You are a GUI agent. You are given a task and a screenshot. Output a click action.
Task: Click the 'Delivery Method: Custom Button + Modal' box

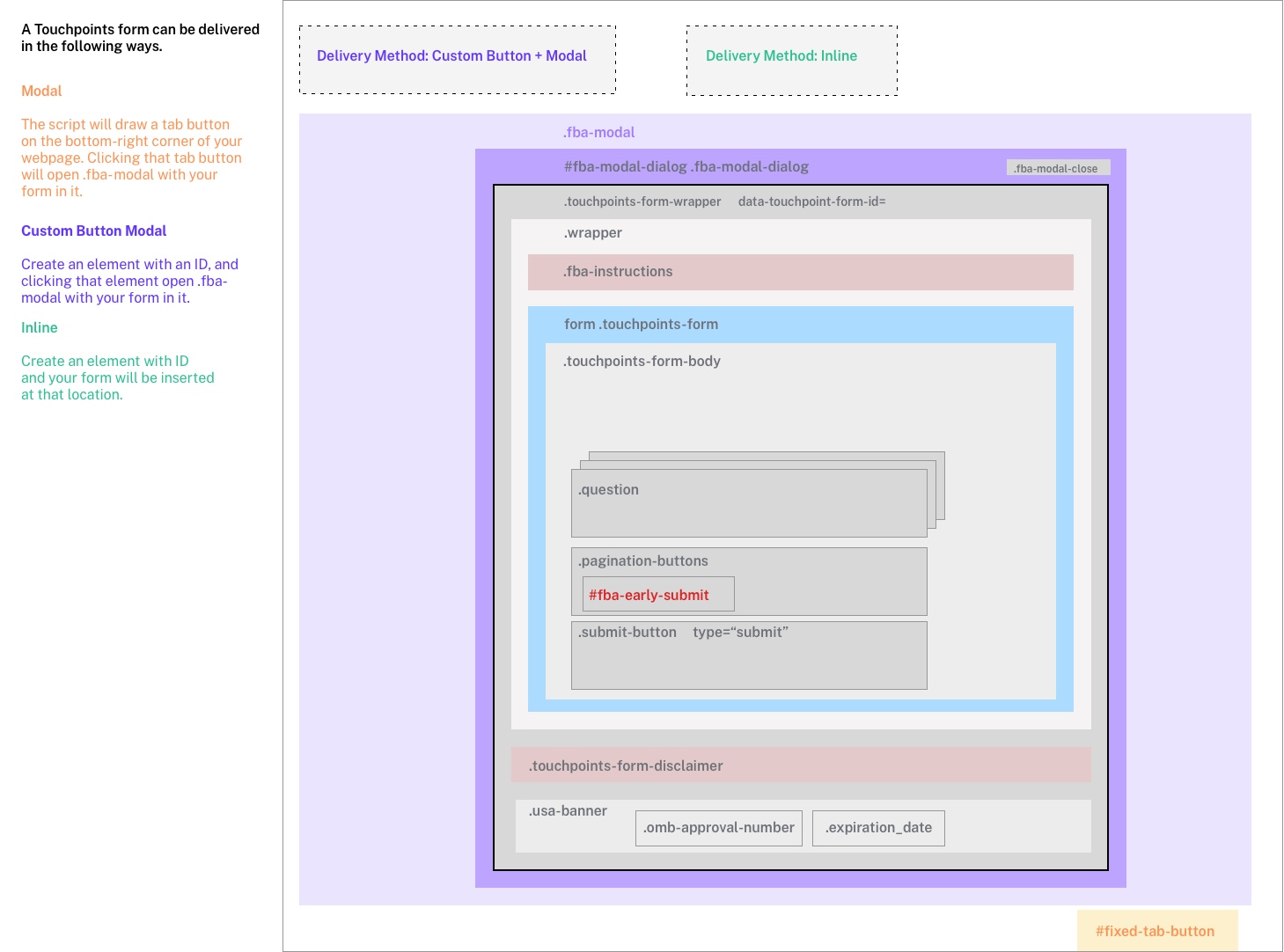pos(458,60)
